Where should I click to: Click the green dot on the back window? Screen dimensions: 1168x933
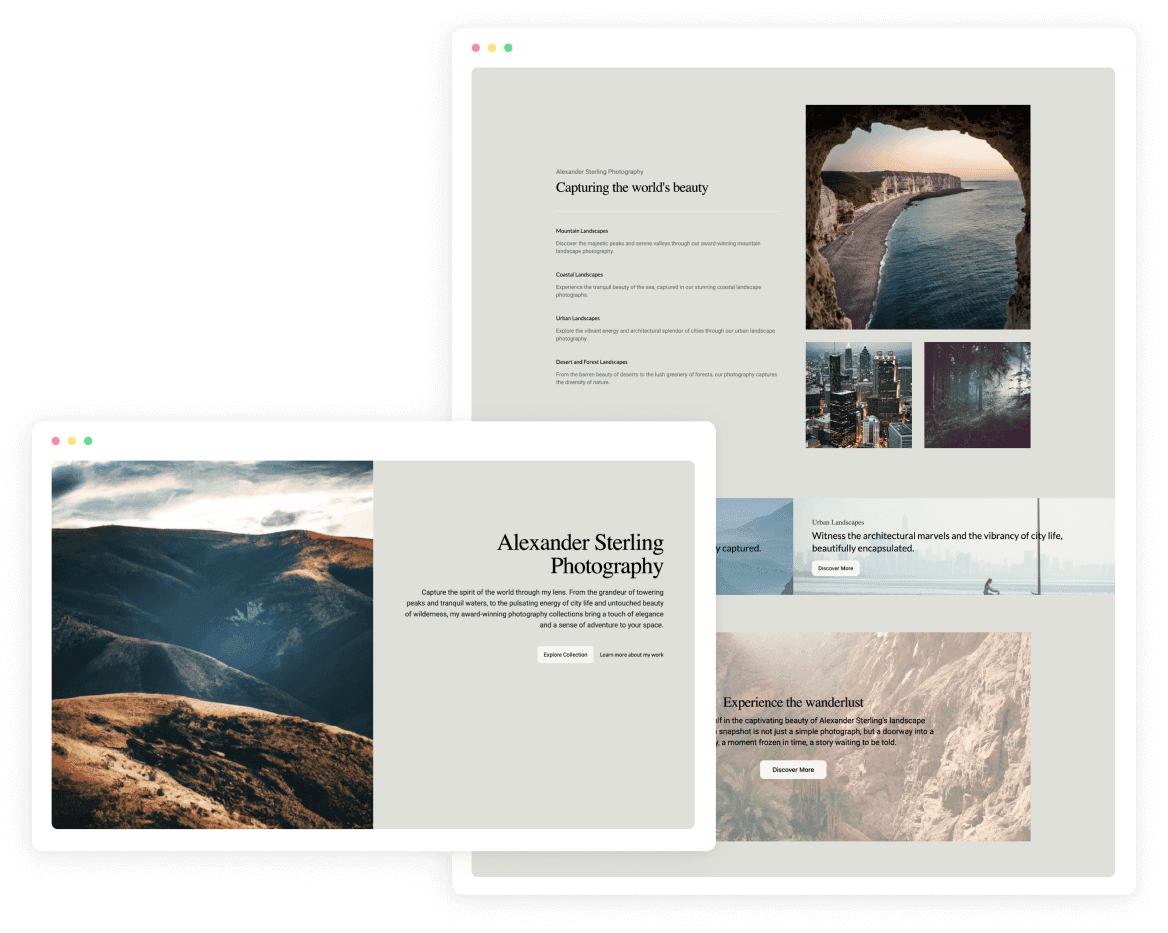click(508, 48)
